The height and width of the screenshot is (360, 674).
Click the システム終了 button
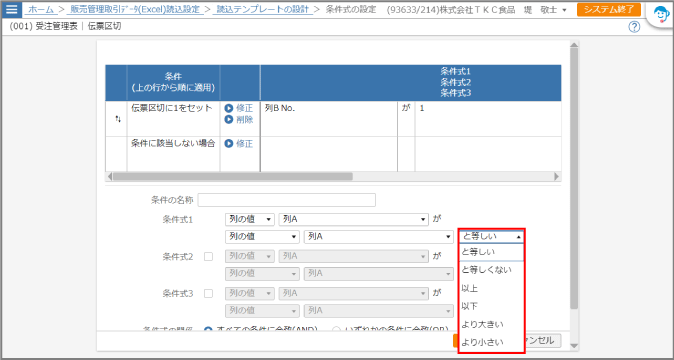609,9
